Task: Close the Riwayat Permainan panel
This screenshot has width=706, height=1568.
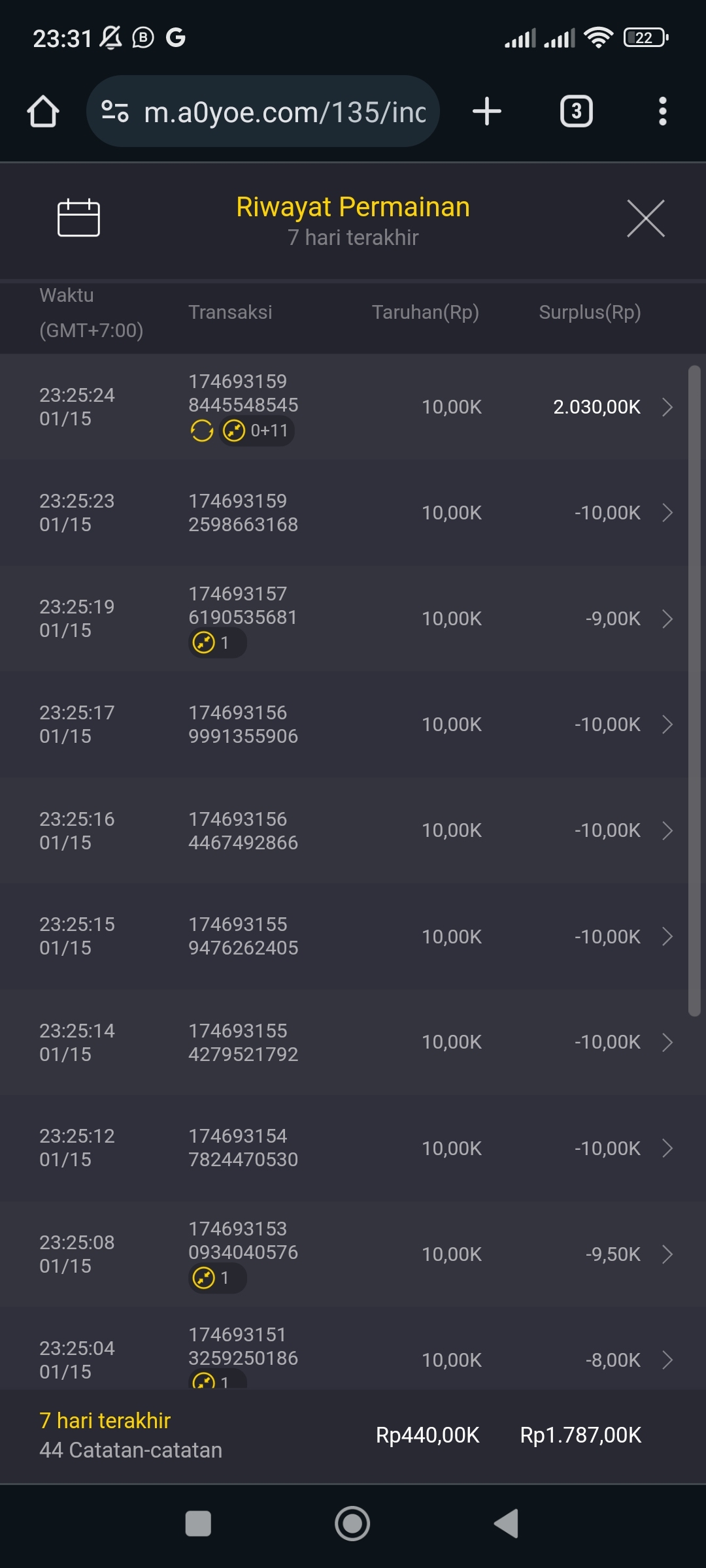Action: [645, 218]
